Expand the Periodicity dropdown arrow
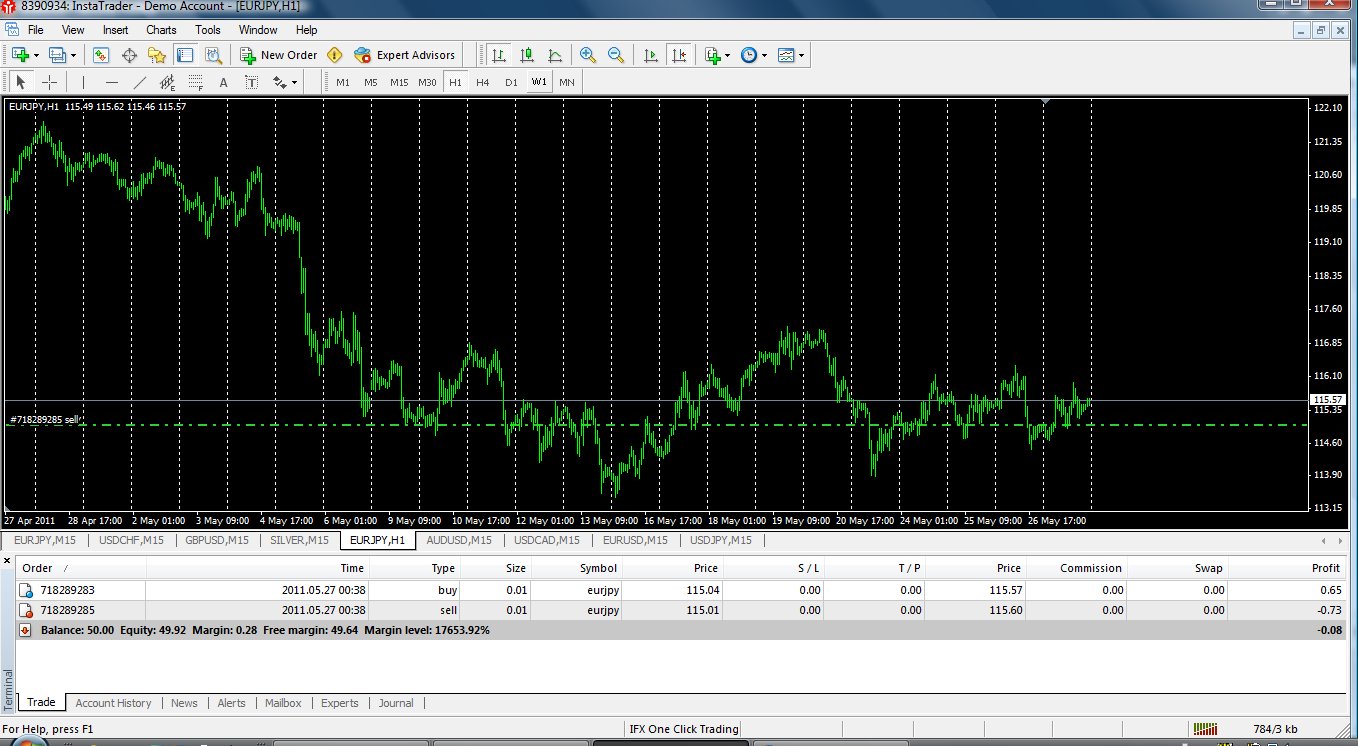This screenshot has width=1358, height=746. [765, 55]
